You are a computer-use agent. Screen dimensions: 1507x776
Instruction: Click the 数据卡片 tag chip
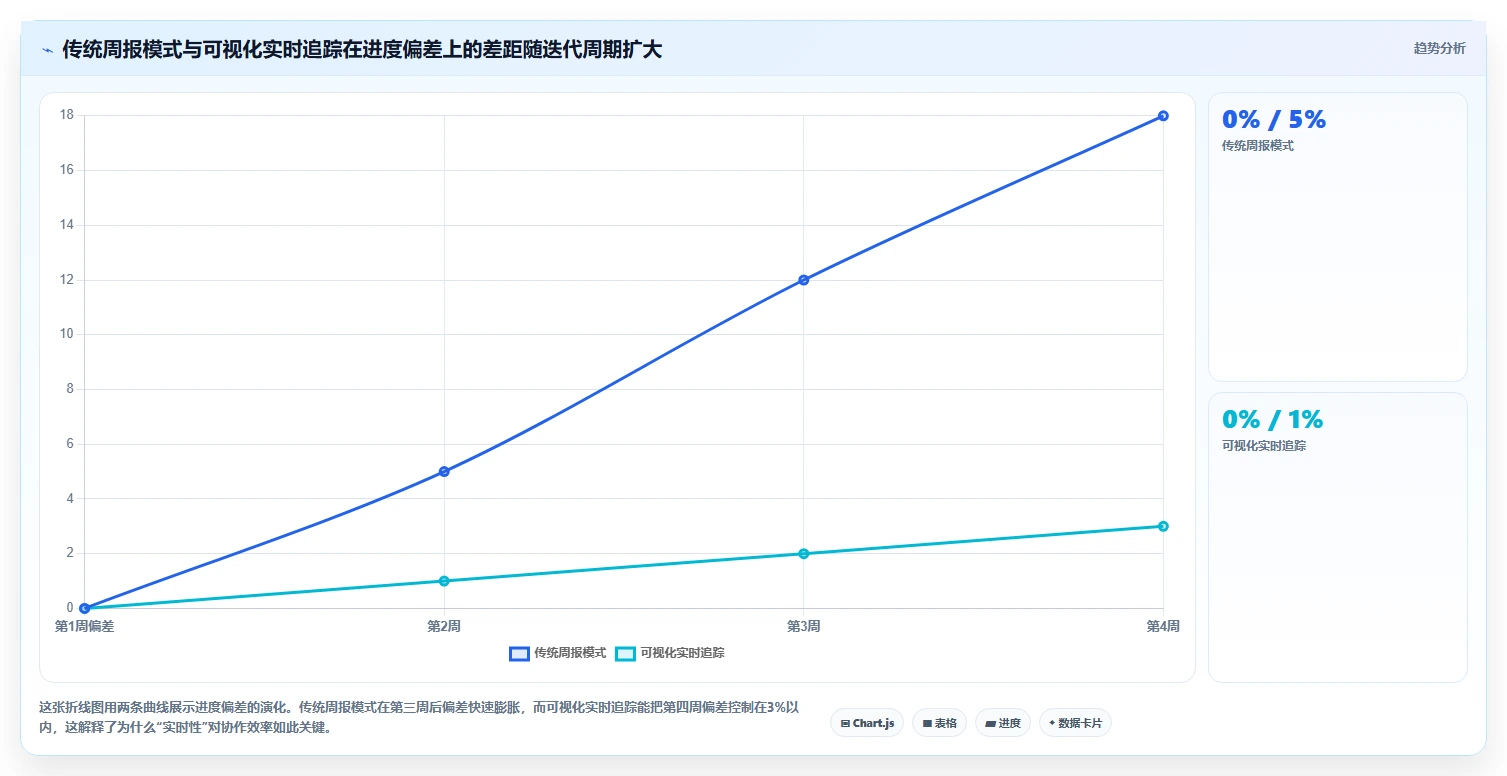[x=1075, y=723]
